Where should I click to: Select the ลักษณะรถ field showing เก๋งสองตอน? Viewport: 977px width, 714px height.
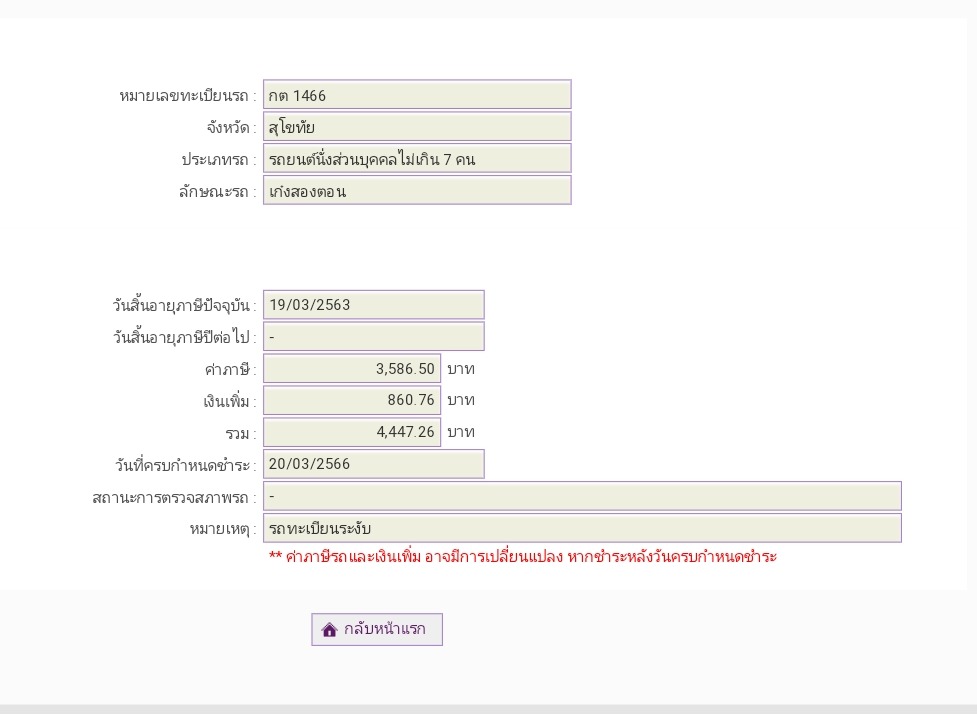point(417,190)
